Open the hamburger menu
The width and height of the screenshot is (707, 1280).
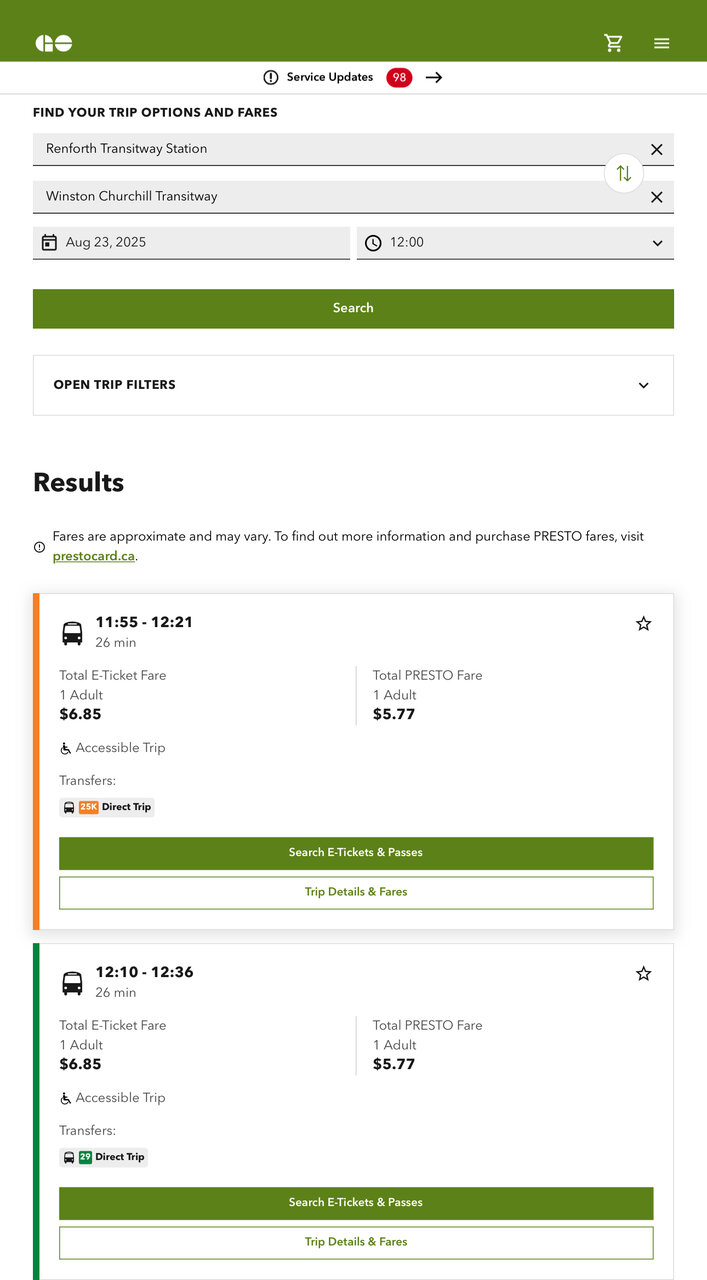coord(661,43)
